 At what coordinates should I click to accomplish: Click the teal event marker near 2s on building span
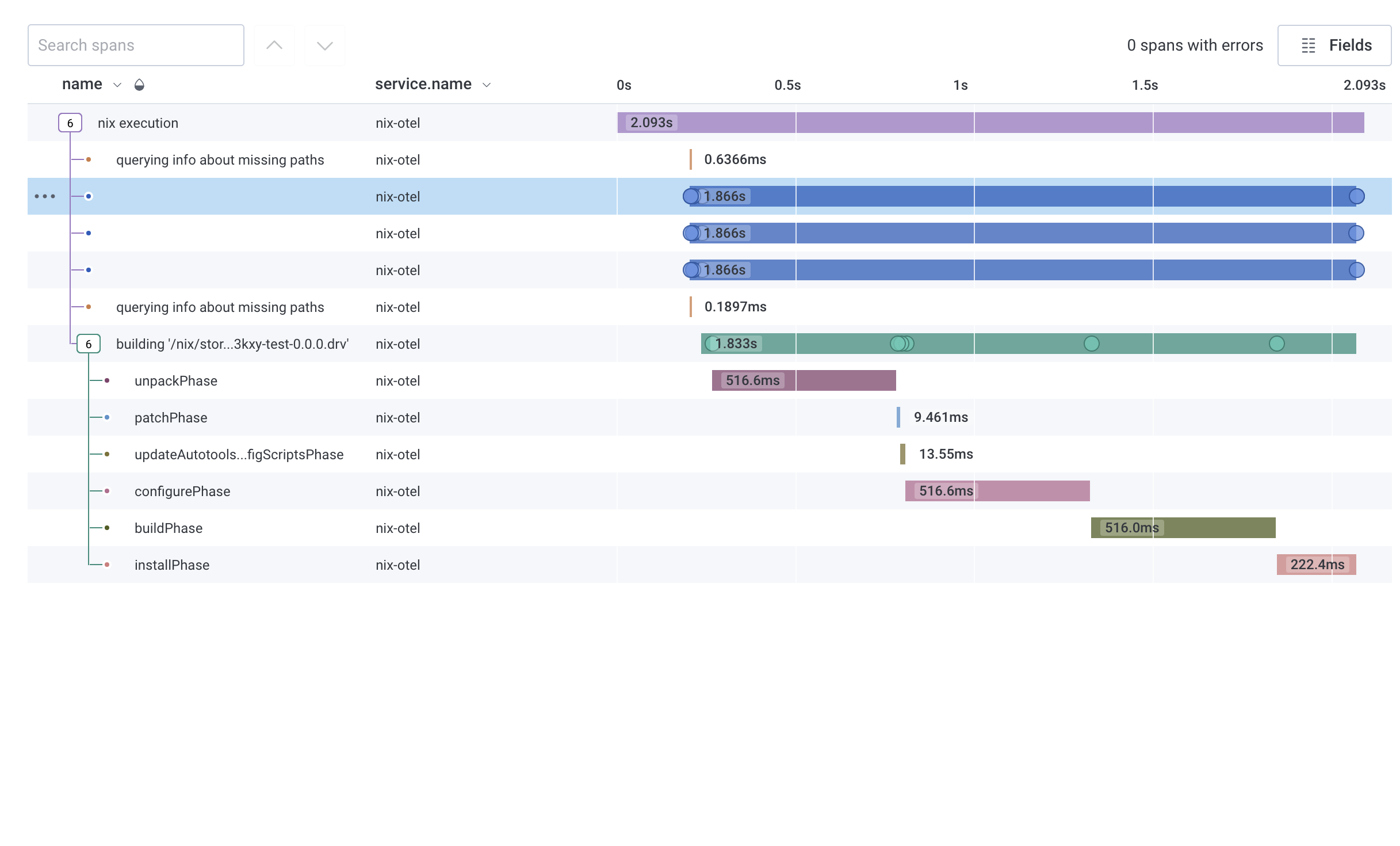[1276, 344]
